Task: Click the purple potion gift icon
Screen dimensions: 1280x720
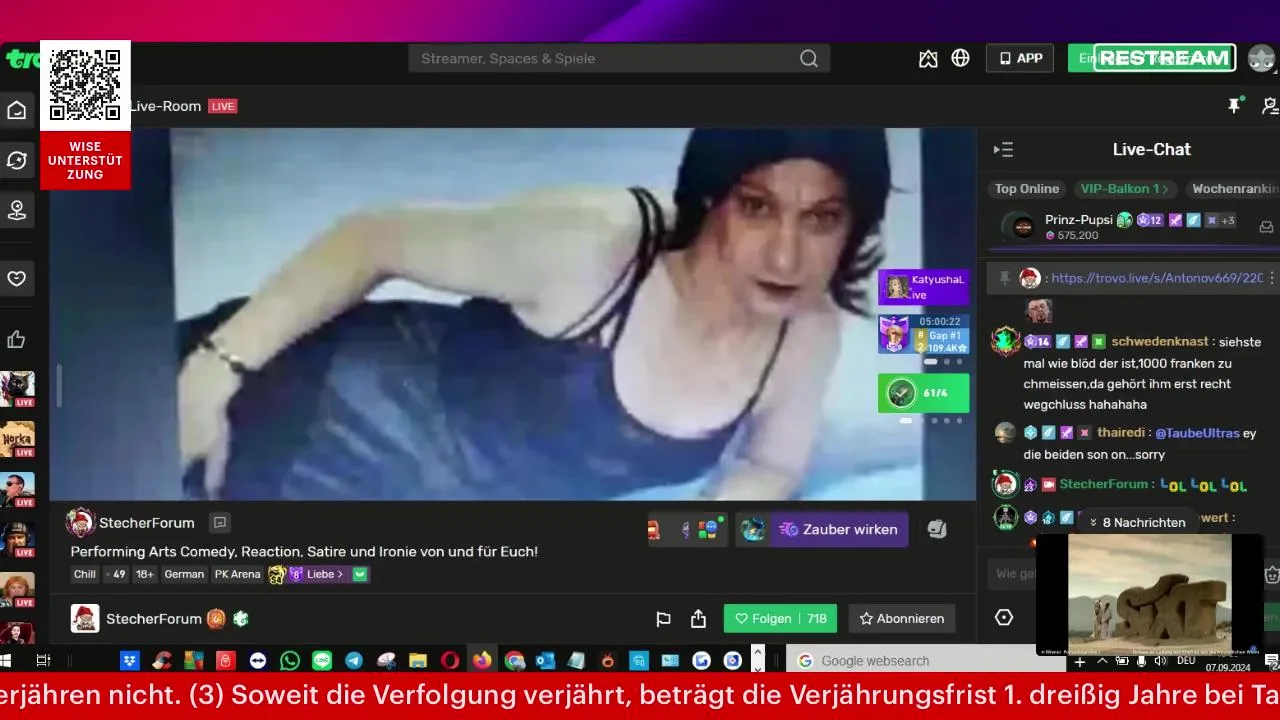Action: [685, 530]
